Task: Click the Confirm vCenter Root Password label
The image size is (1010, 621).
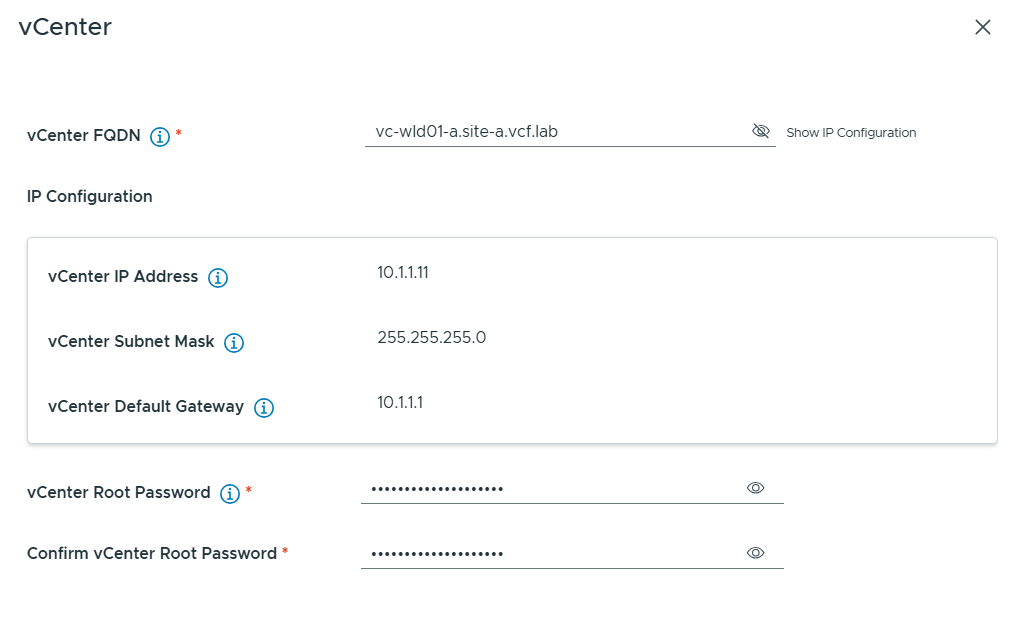Action: [x=152, y=553]
